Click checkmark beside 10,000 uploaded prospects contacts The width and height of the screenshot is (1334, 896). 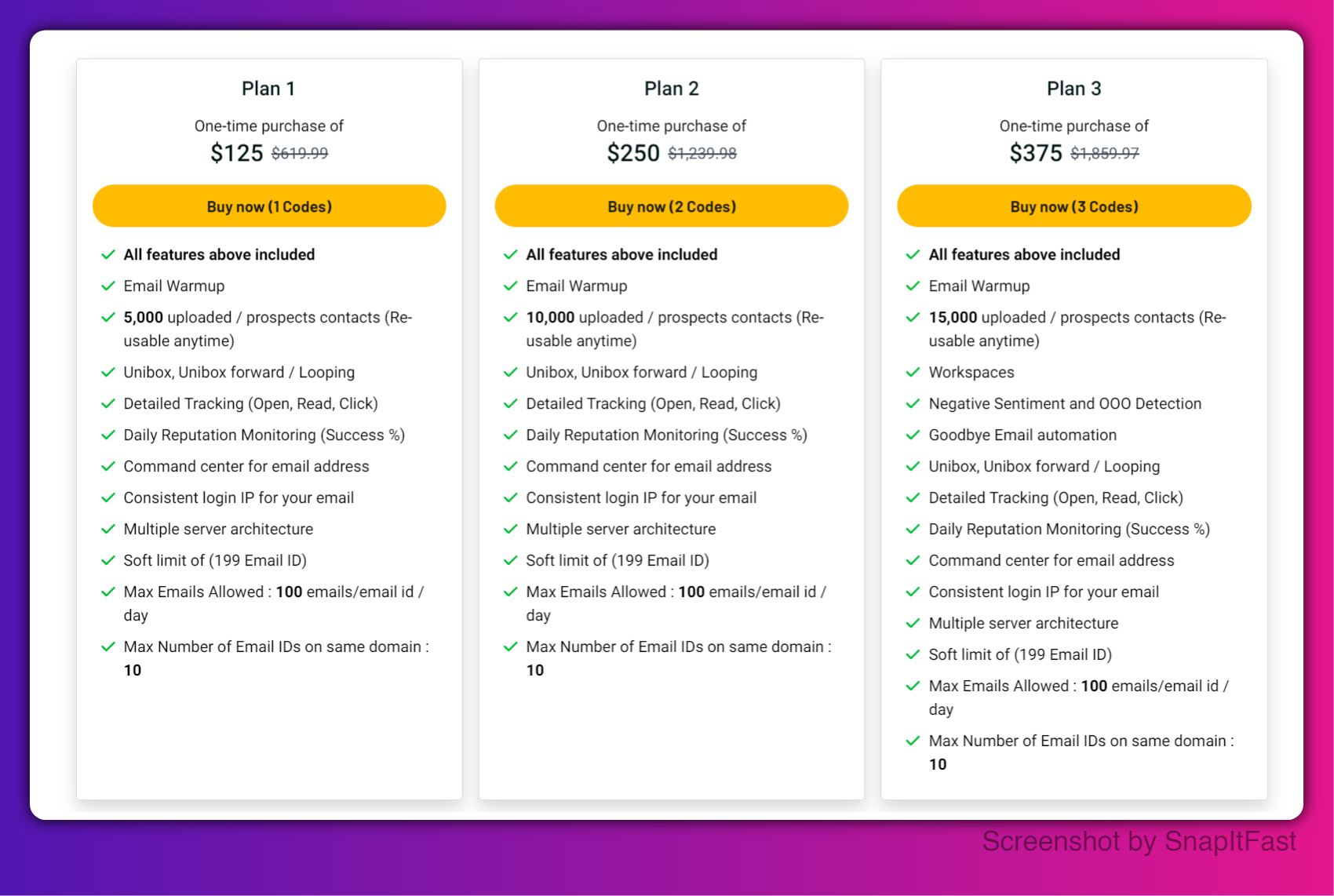click(x=511, y=318)
